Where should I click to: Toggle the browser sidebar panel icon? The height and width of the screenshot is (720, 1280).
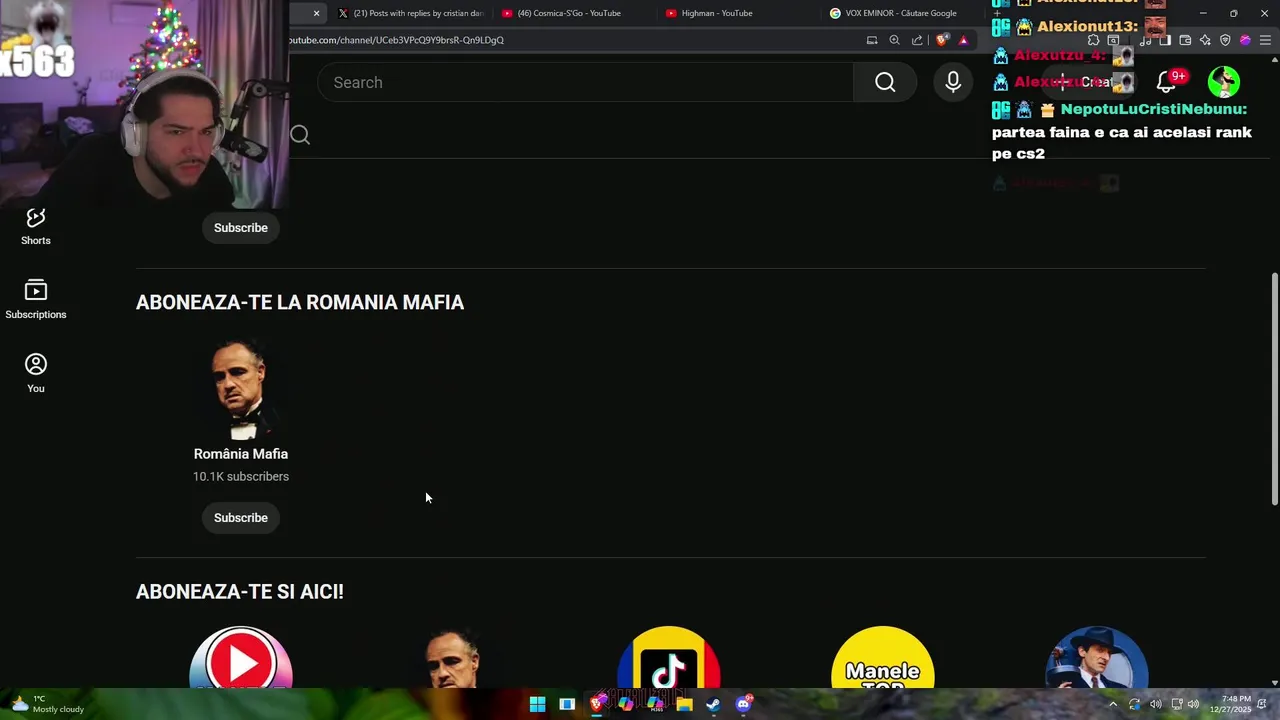(x=1165, y=40)
